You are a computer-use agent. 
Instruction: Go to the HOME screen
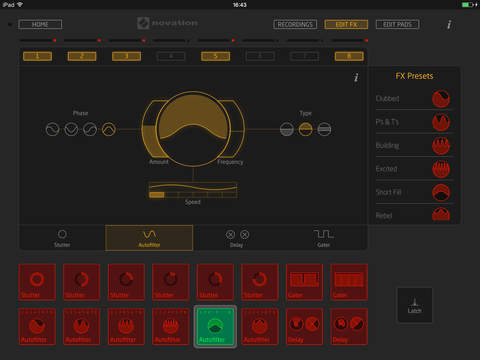point(40,24)
